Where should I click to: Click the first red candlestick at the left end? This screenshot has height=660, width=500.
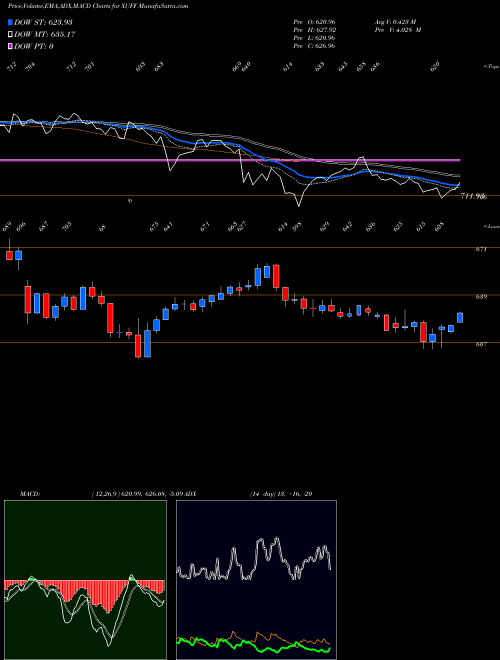point(9,255)
